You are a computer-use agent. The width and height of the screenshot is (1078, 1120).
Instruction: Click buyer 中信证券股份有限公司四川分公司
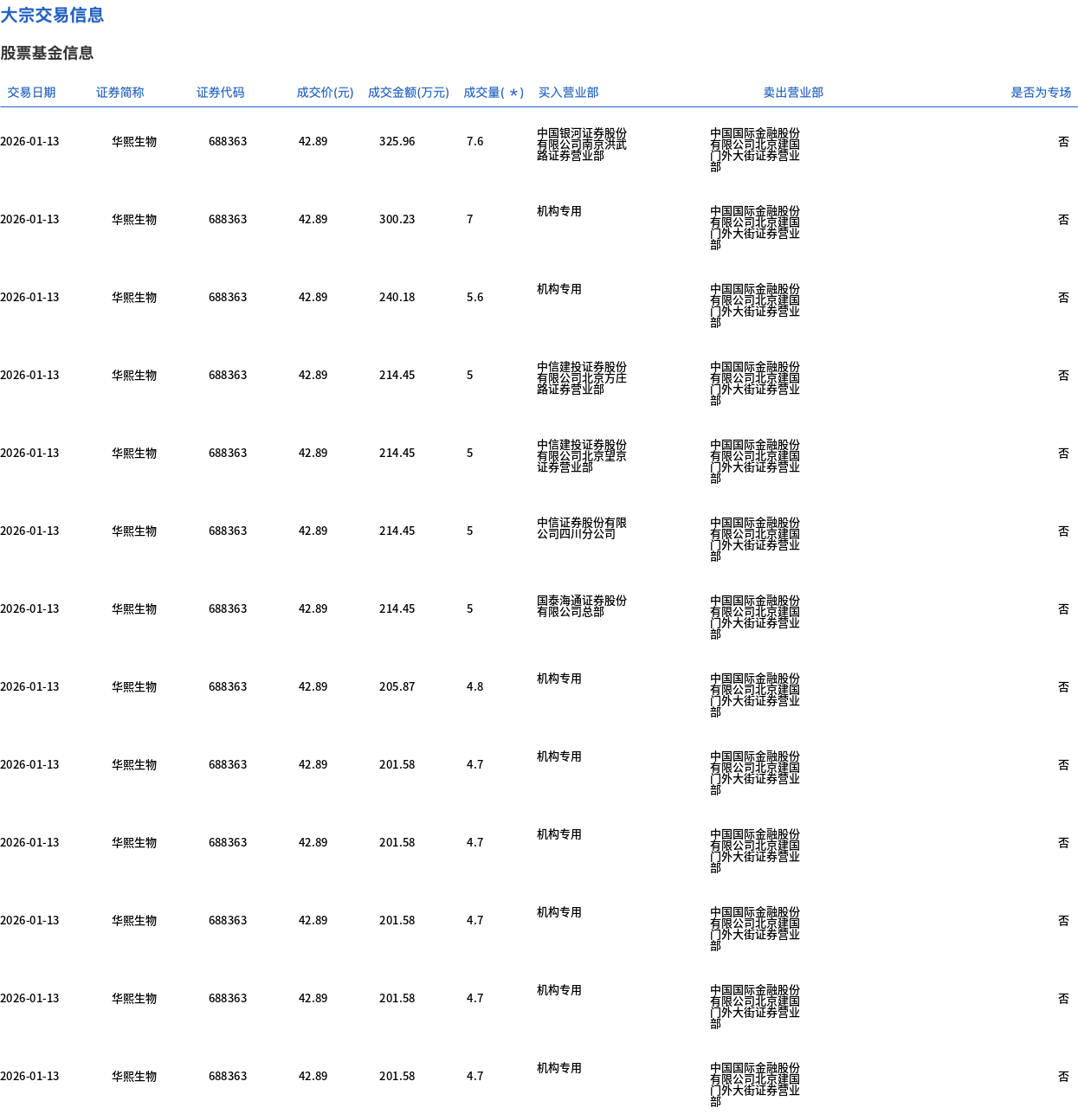582,528
